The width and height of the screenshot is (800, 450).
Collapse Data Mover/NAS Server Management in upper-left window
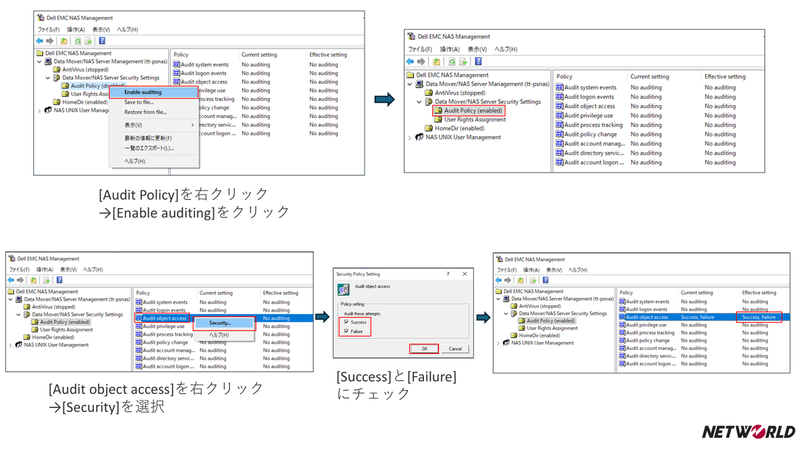(x=39, y=62)
